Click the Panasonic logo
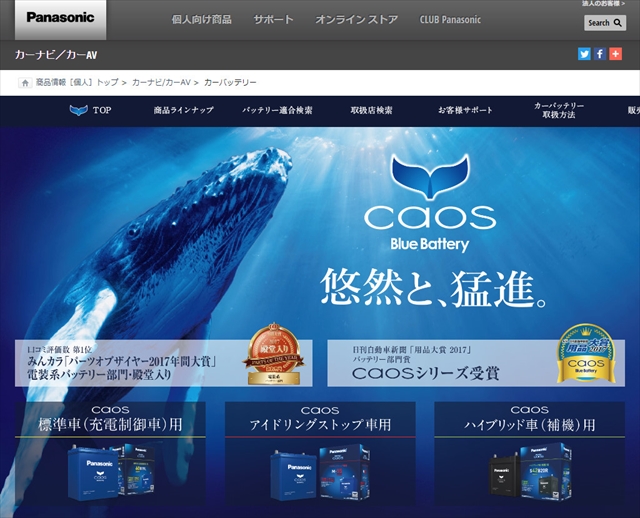This screenshot has width=640, height=518. [x=60, y=18]
